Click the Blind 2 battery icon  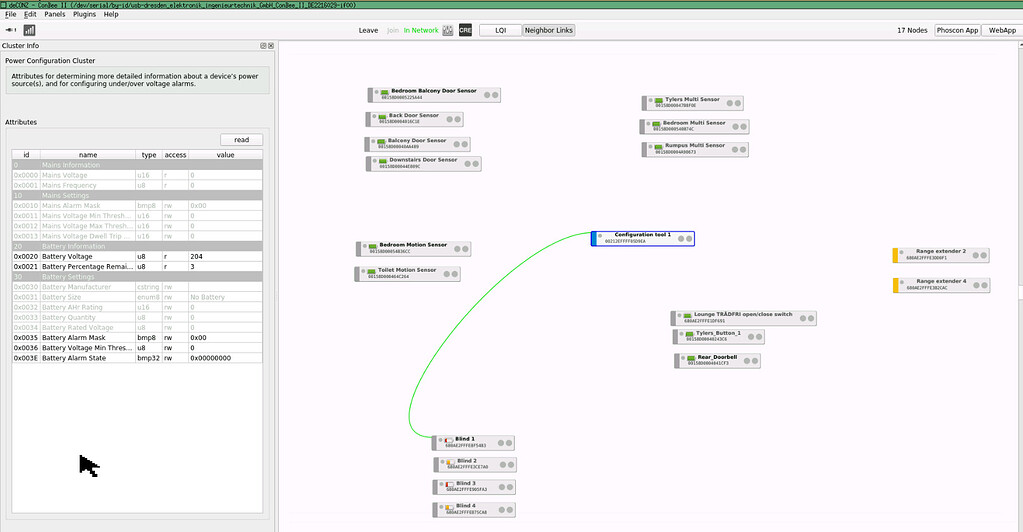[450, 463]
